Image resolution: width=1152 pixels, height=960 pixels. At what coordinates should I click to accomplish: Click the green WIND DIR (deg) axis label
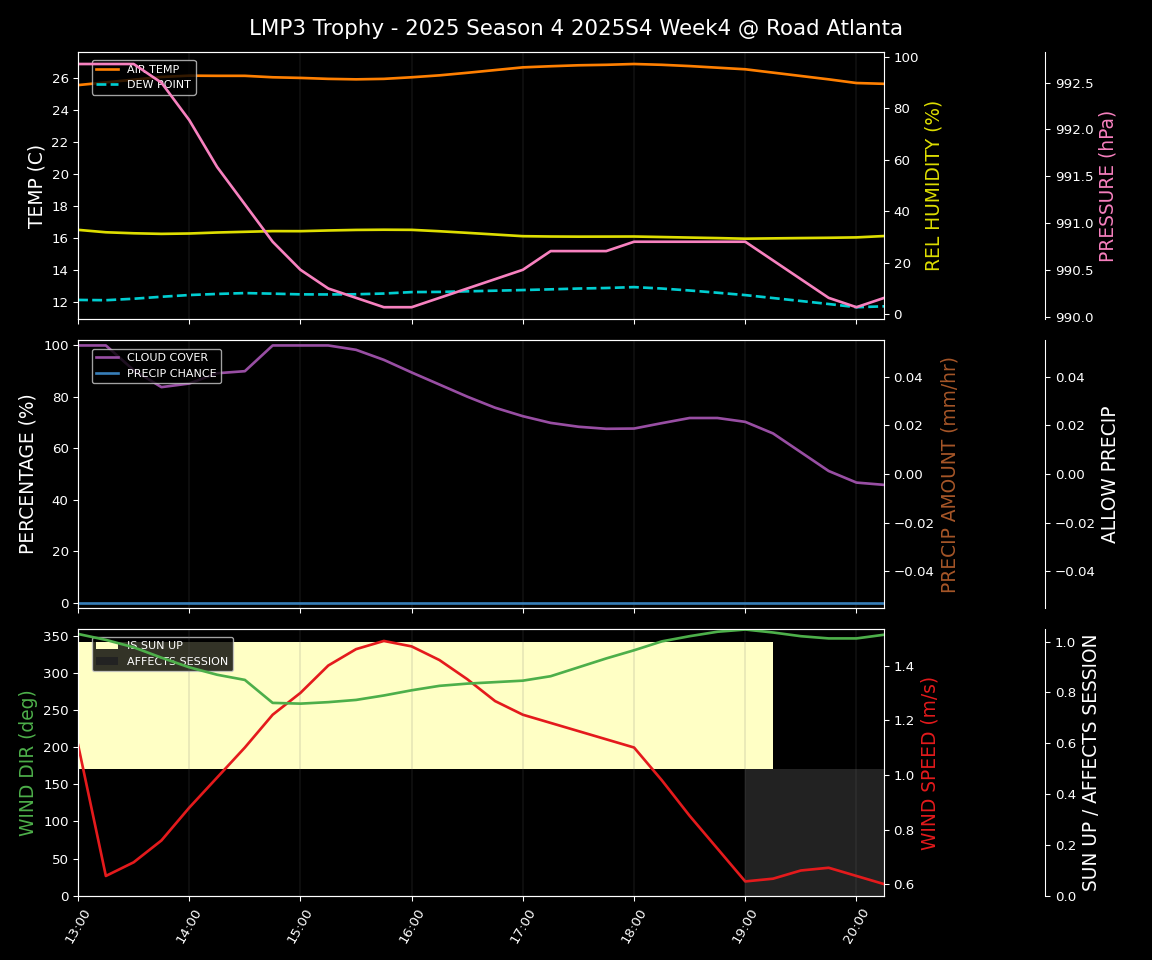click(x=28, y=762)
